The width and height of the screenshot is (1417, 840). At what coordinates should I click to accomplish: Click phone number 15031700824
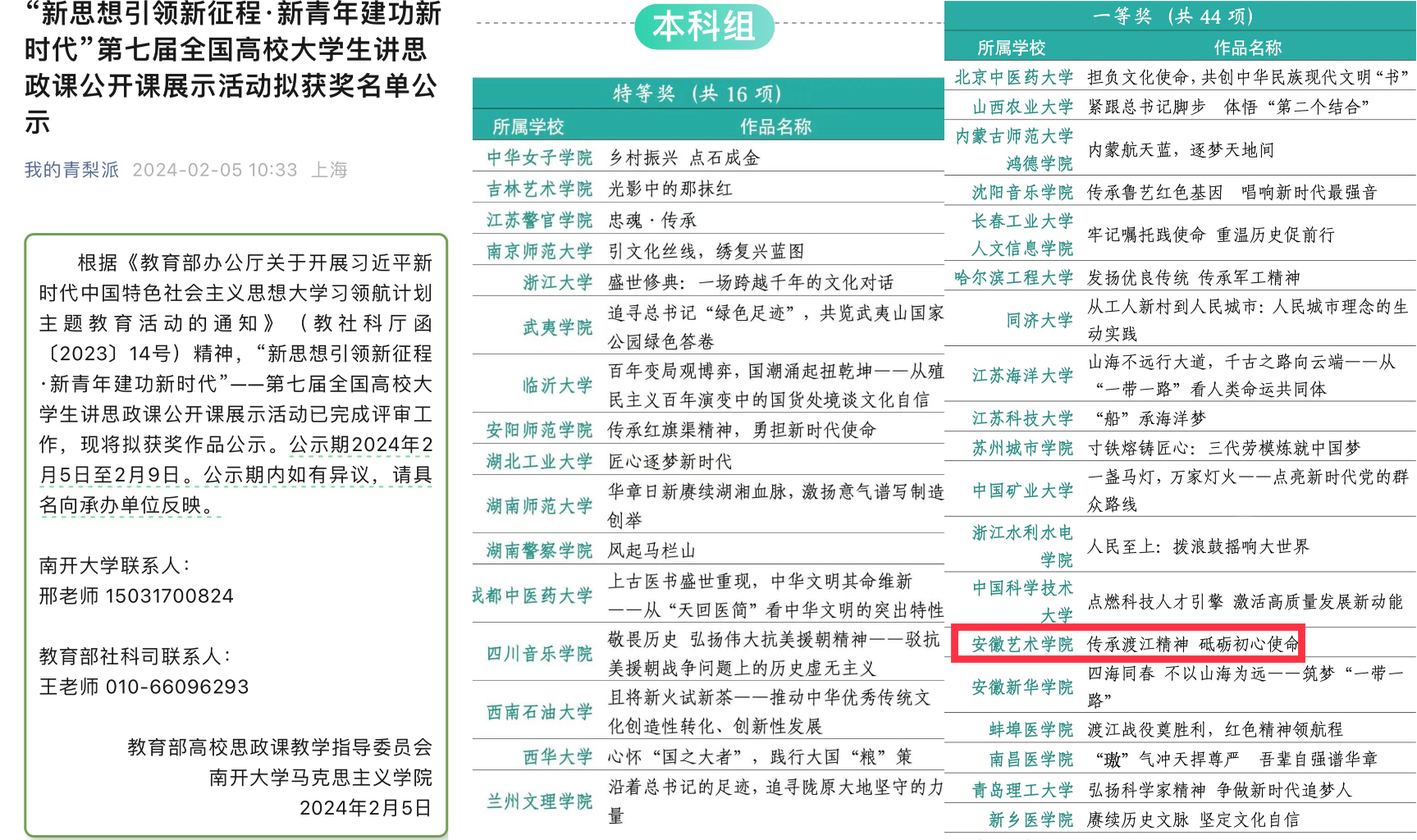[169, 596]
